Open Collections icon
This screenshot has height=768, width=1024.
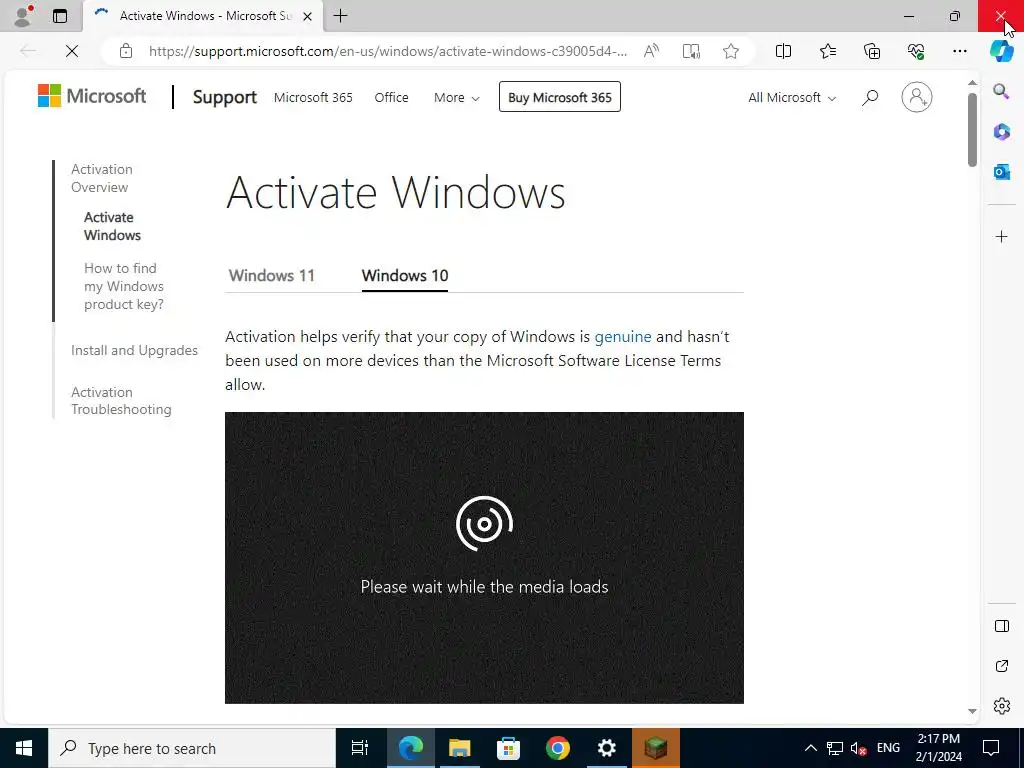[x=872, y=51]
